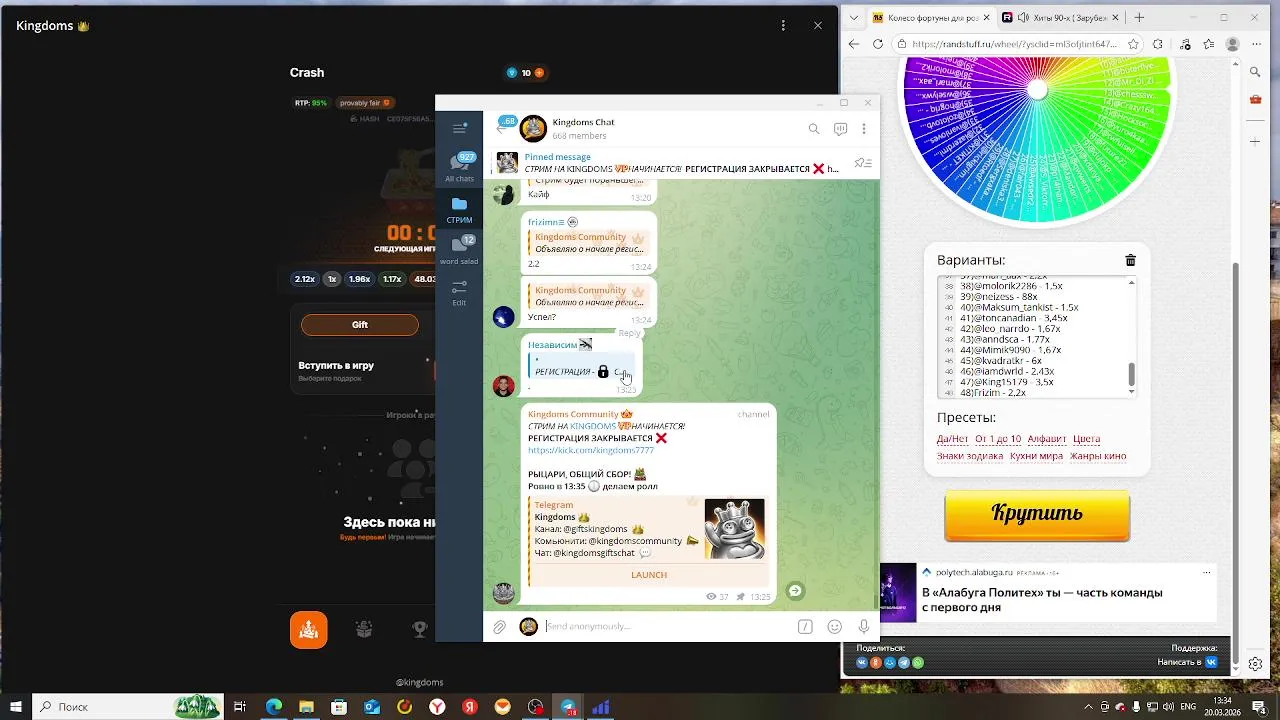This screenshot has width=1280, height=720.
Task: Attach a file with the paperclip icon
Action: [499, 627]
